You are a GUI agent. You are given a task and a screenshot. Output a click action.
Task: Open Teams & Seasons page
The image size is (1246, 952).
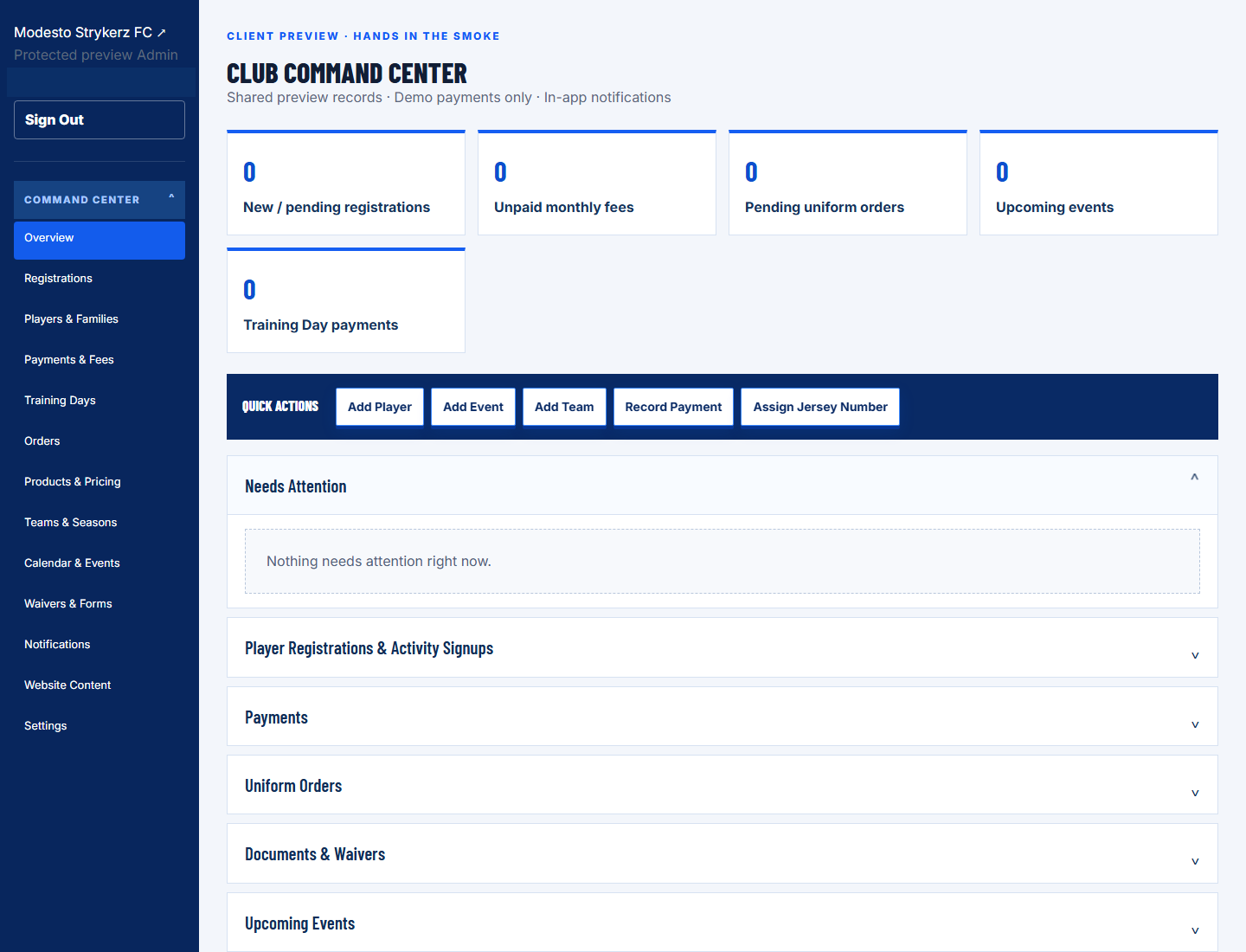tap(100, 523)
